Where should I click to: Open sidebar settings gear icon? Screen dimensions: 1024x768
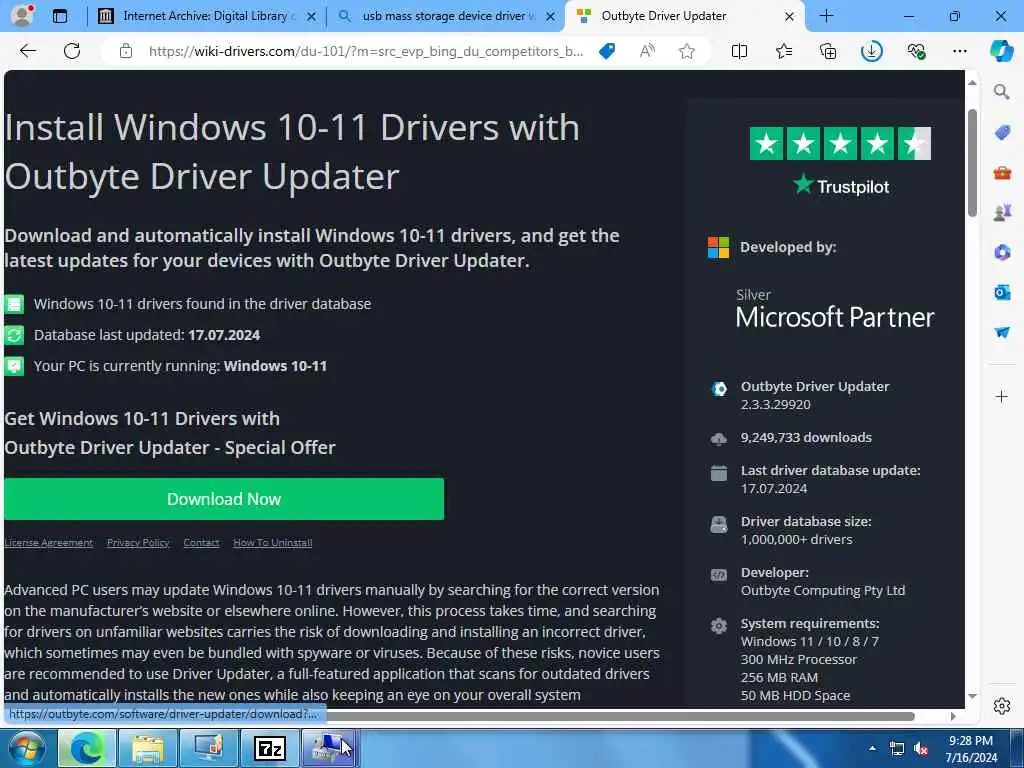(x=1002, y=706)
